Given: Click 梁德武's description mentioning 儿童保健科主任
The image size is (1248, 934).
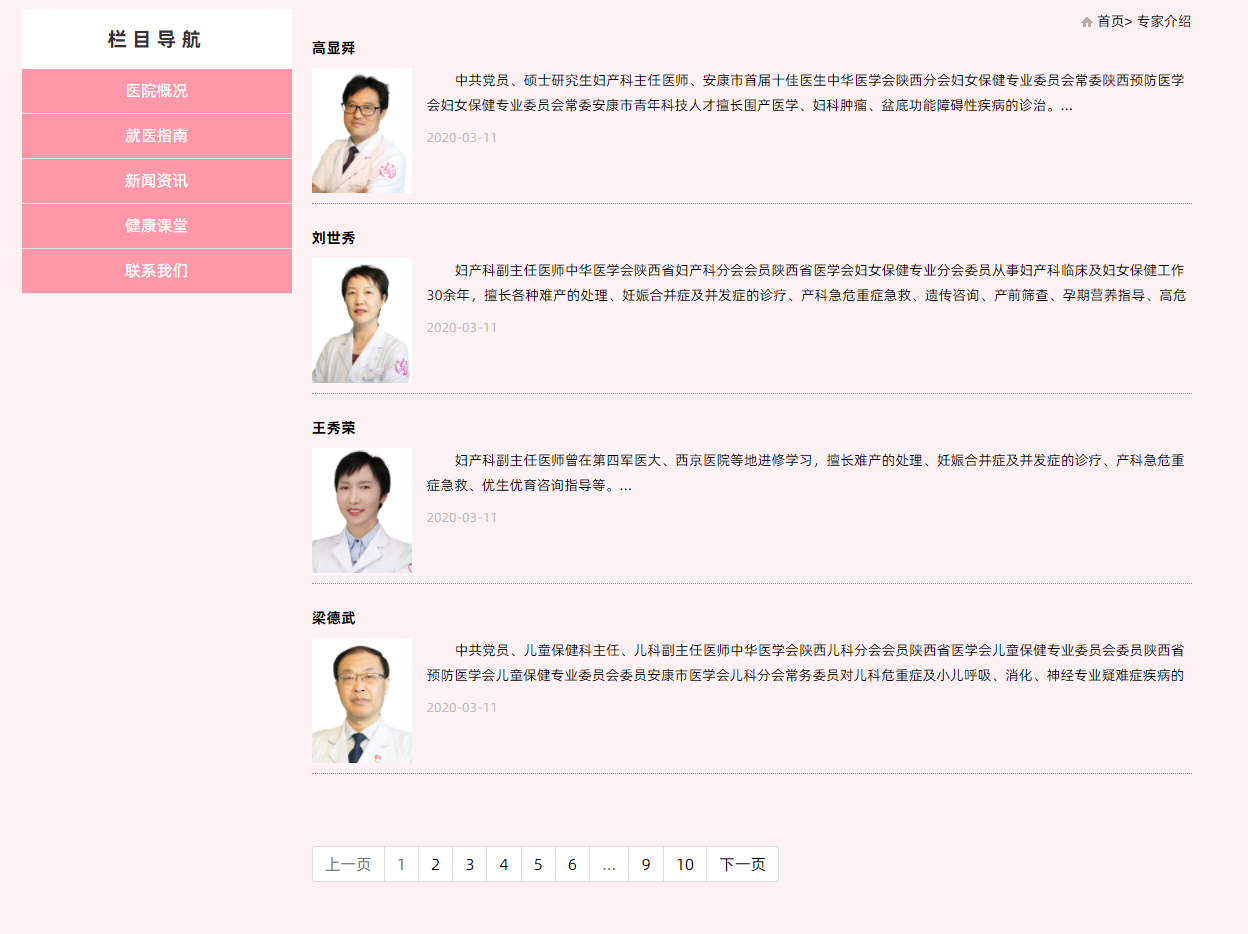Looking at the screenshot, I should pyautogui.click(x=806, y=662).
